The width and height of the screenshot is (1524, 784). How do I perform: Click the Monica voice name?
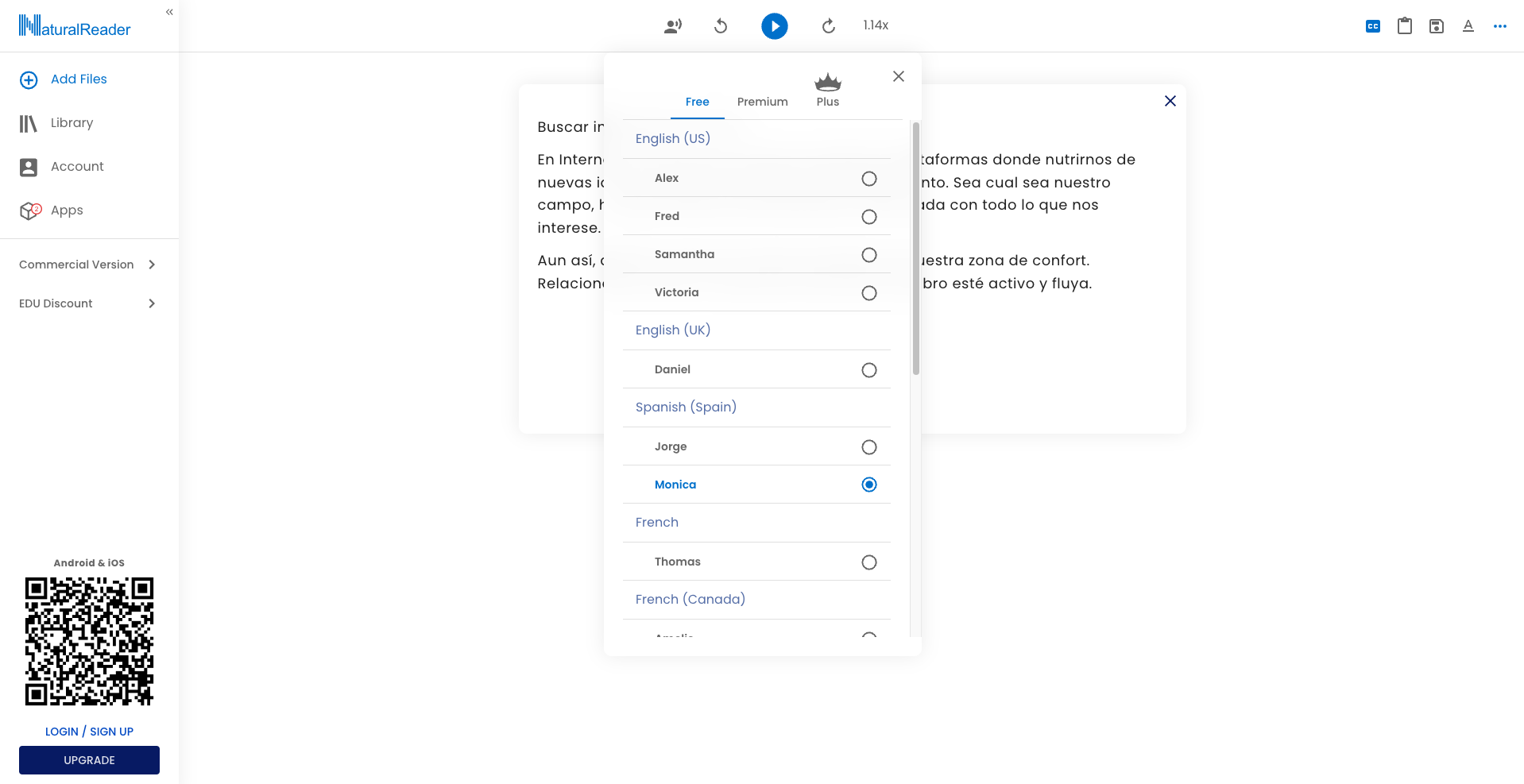pos(675,485)
